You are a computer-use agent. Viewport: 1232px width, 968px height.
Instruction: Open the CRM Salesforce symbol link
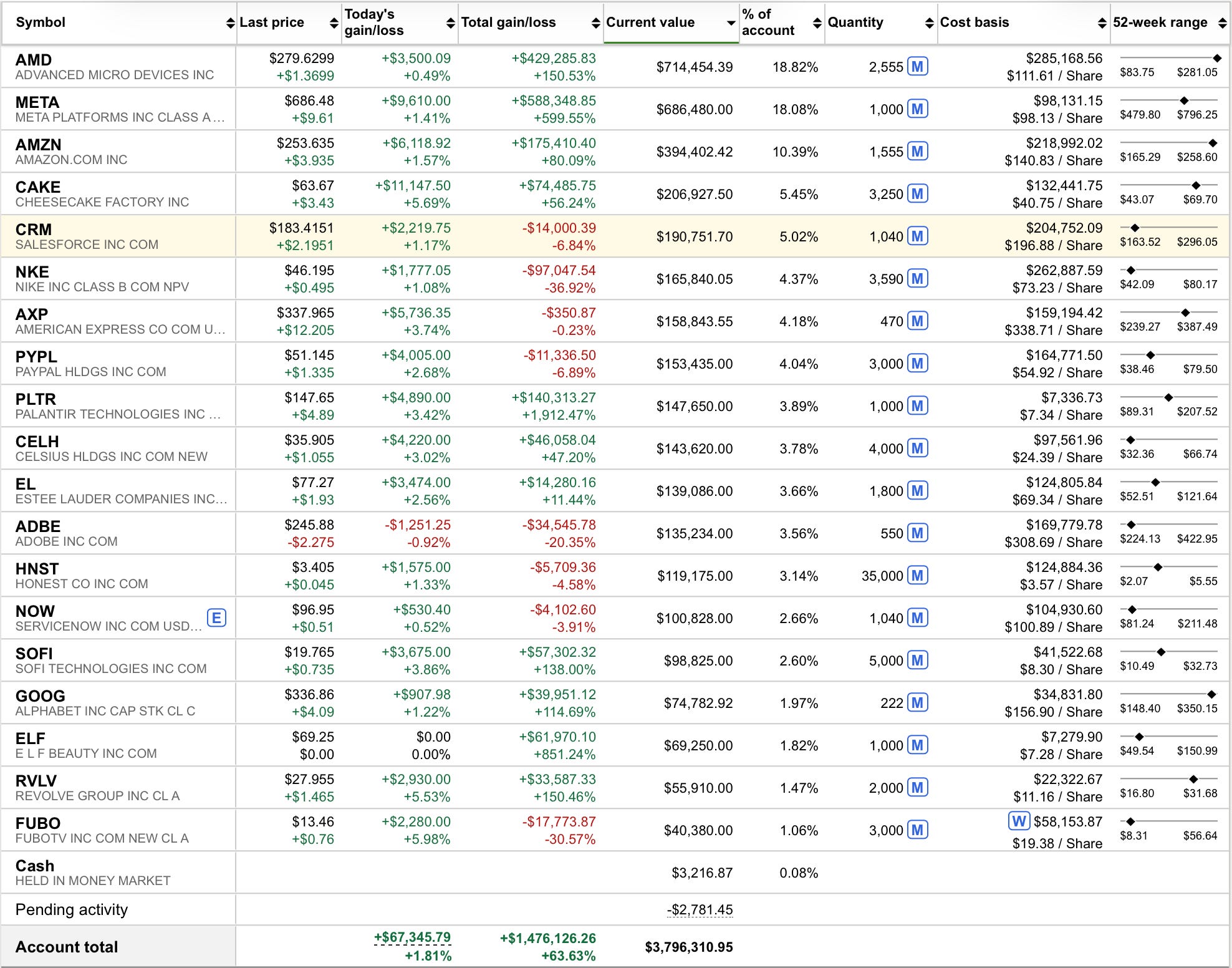(34, 230)
